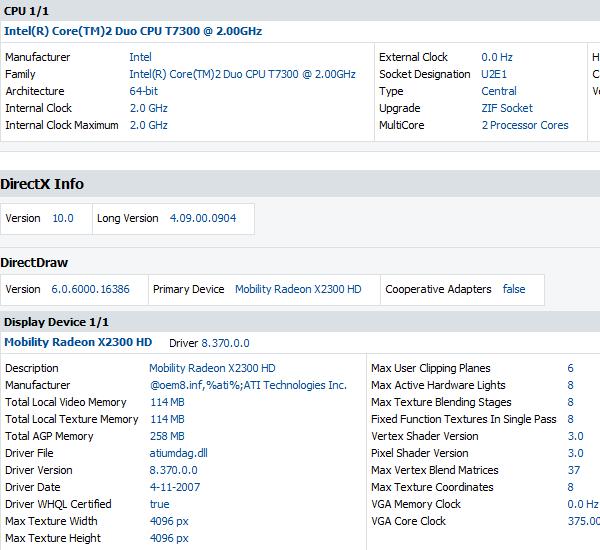The image size is (600, 550).
Task: Click the Max Texture Coordinates value 8
Action: [x=570, y=487]
